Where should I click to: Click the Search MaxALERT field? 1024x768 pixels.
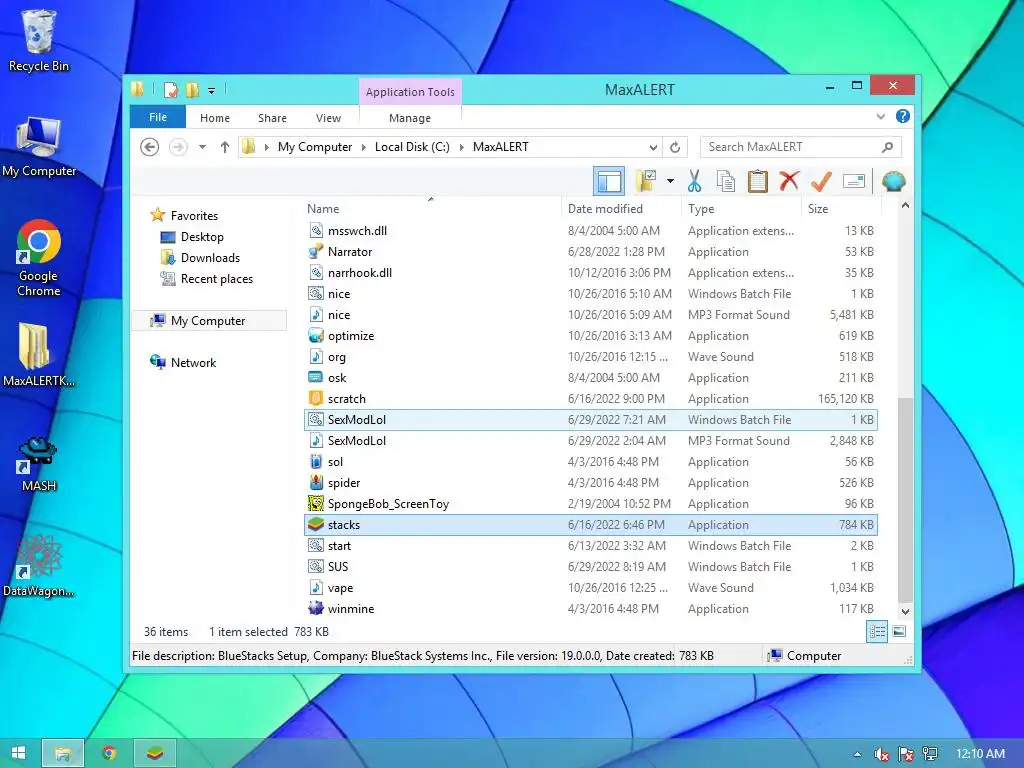coord(801,147)
